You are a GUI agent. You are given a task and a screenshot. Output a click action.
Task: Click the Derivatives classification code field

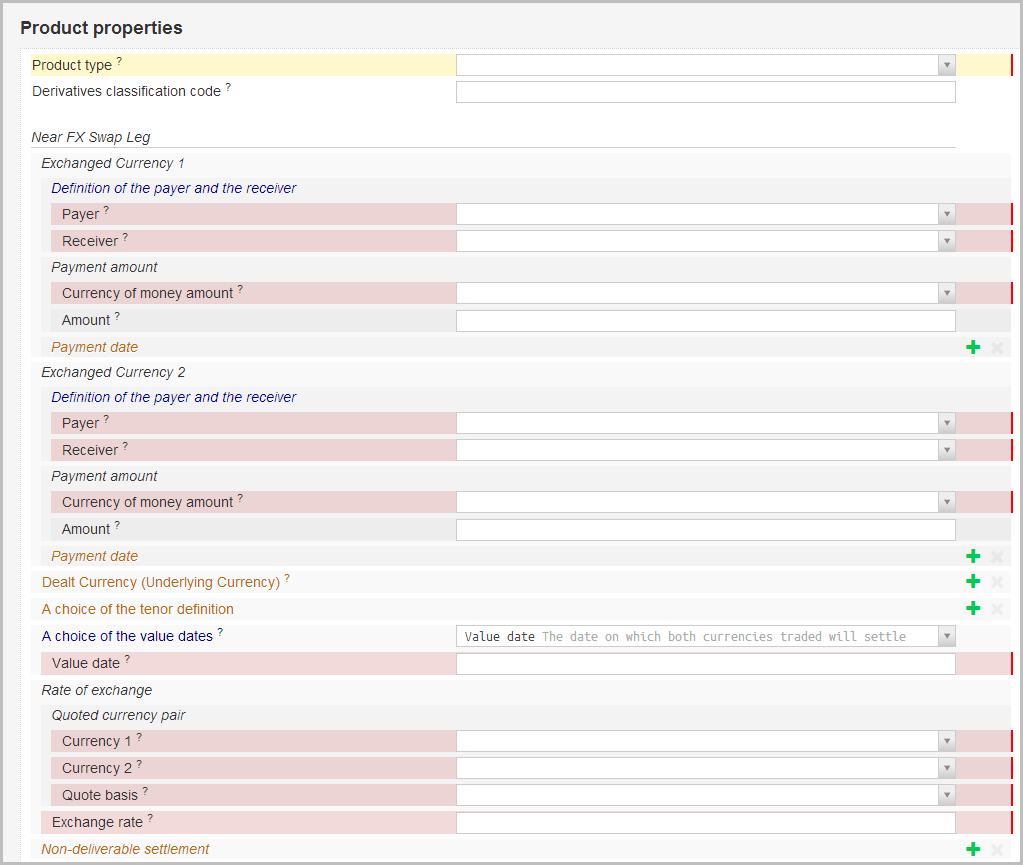(705, 92)
